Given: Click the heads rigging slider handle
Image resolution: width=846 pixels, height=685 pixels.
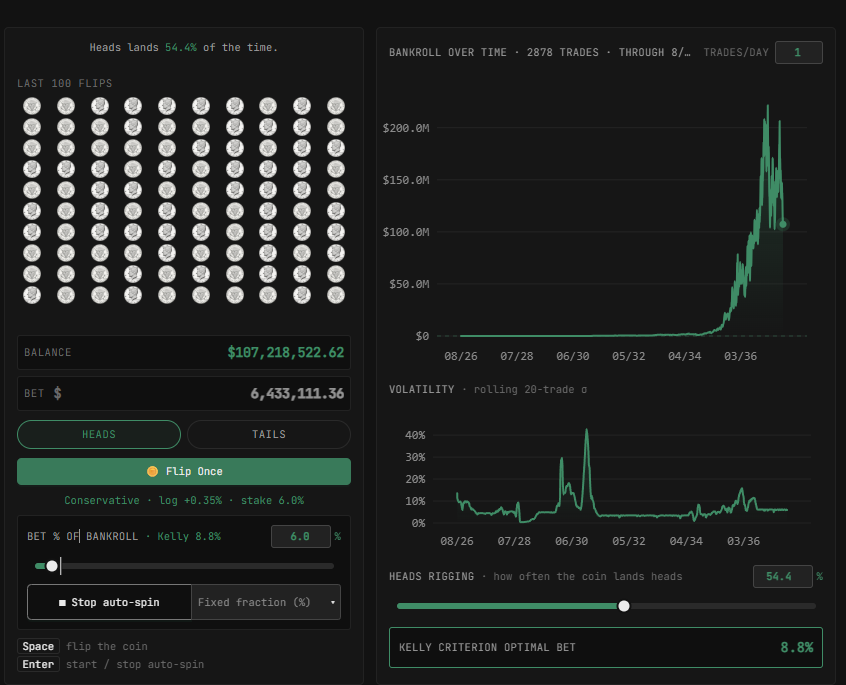Looking at the screenshot, I should 624,606.
